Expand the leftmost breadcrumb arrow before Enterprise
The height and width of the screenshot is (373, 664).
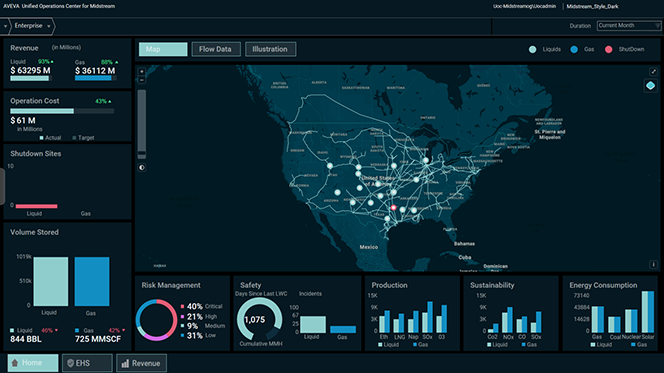(x=5, y=26)
